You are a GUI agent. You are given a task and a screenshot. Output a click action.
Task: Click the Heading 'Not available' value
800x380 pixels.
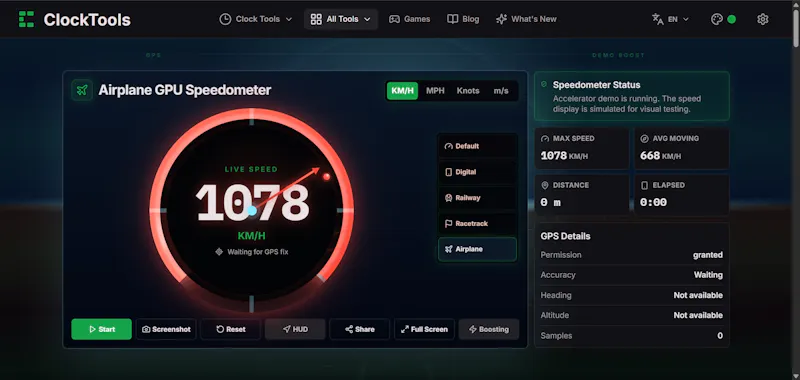[x=698, y=295]
